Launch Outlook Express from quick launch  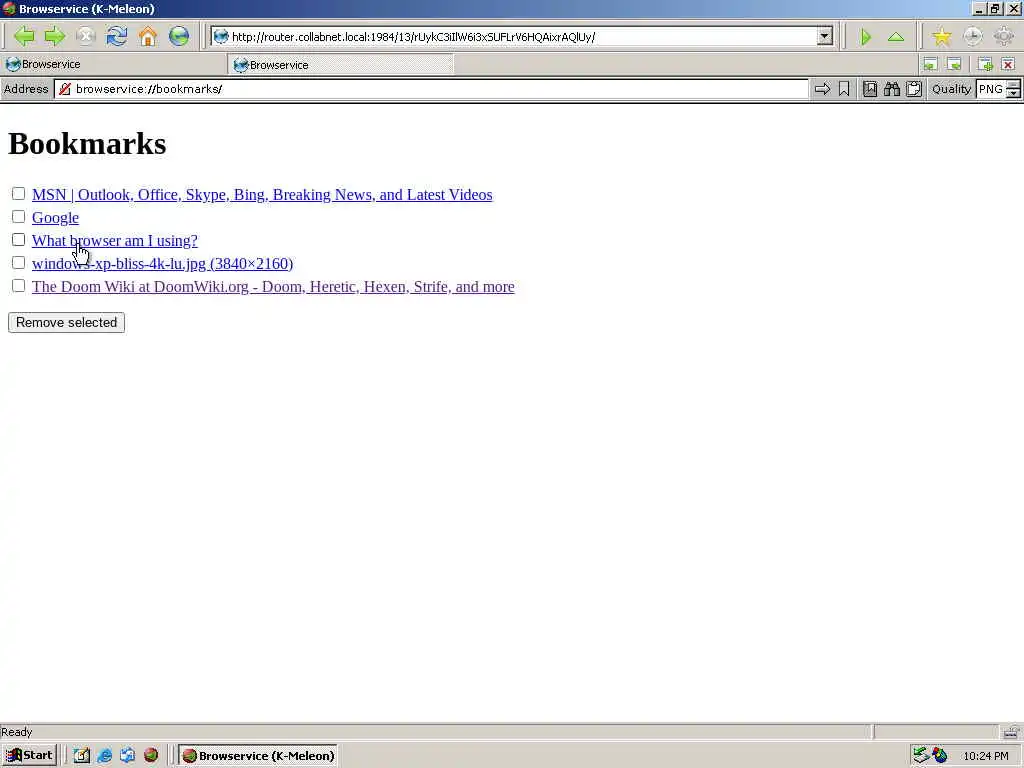[127, 756]
